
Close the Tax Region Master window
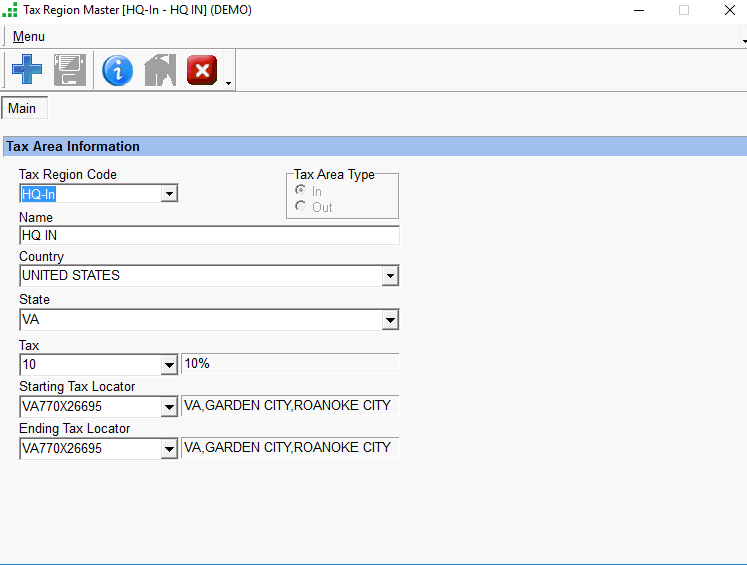729,11
